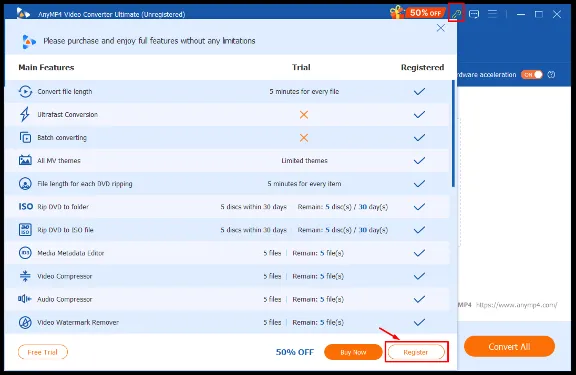
Task: Click the All MV themes icon
Action: (25, 161)
